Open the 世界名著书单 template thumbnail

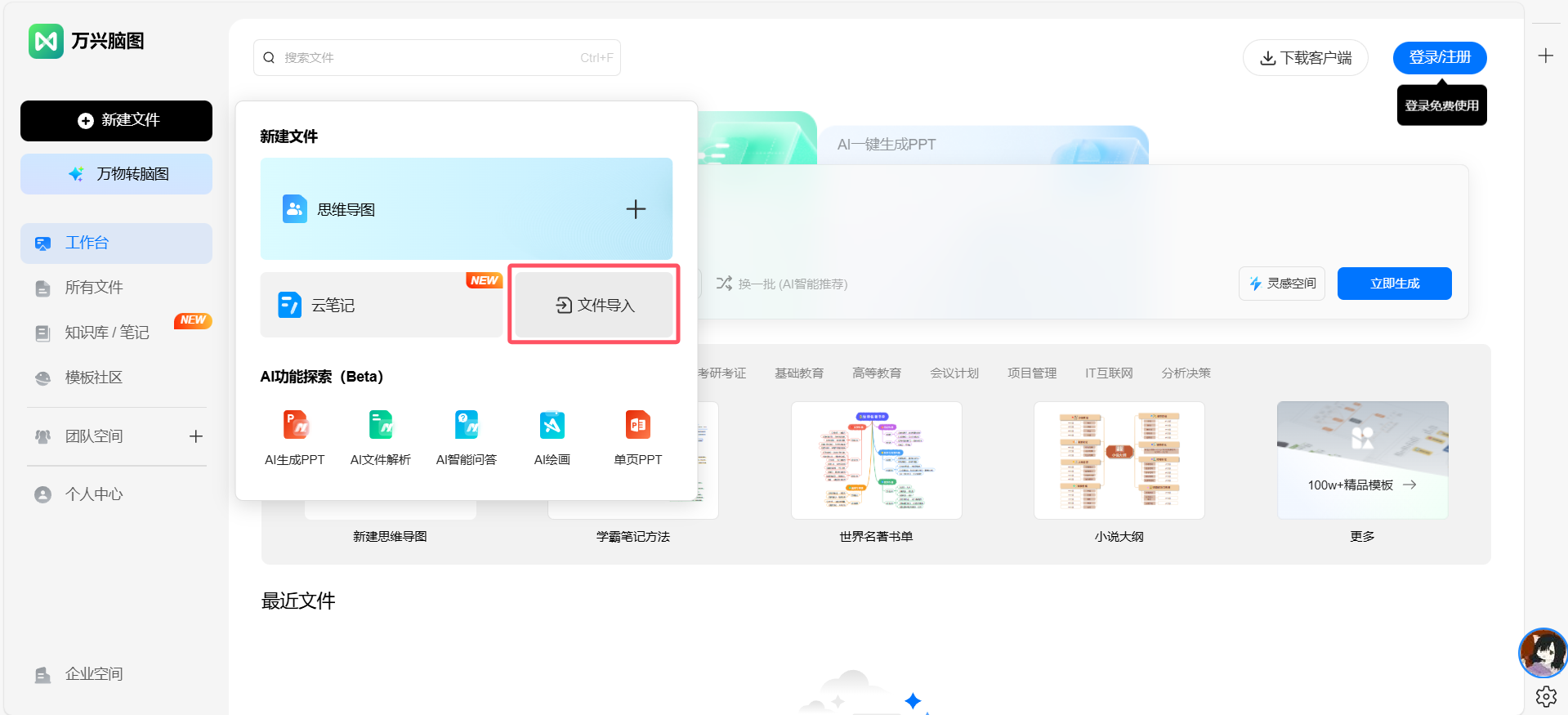(x=876, y=461)
